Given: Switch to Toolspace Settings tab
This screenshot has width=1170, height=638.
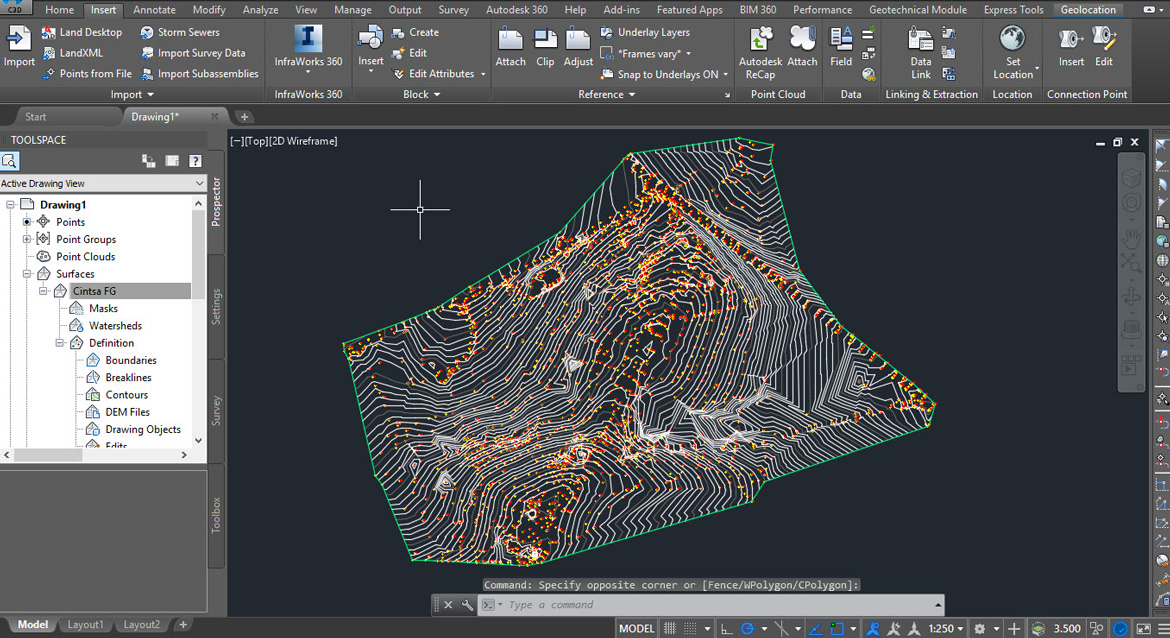Looking at the screenshot, I should (216, 307).
